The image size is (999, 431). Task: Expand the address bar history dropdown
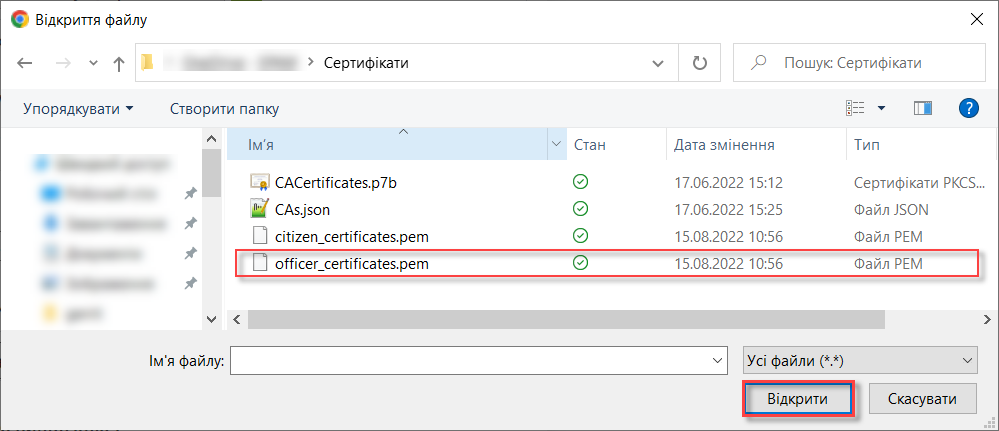658,62
